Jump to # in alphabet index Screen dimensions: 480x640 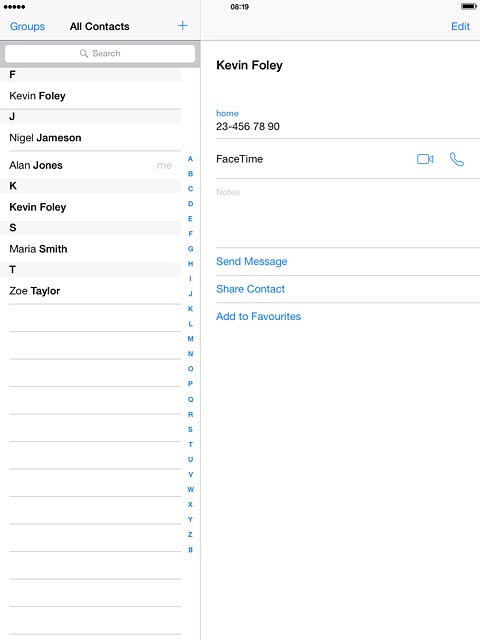tap(190, 549)
